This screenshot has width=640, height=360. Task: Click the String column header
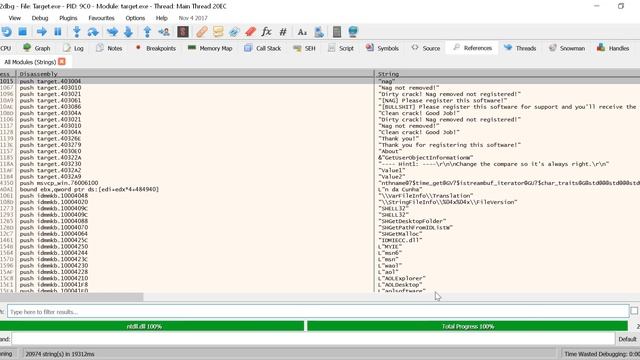(x=507, y=74)
